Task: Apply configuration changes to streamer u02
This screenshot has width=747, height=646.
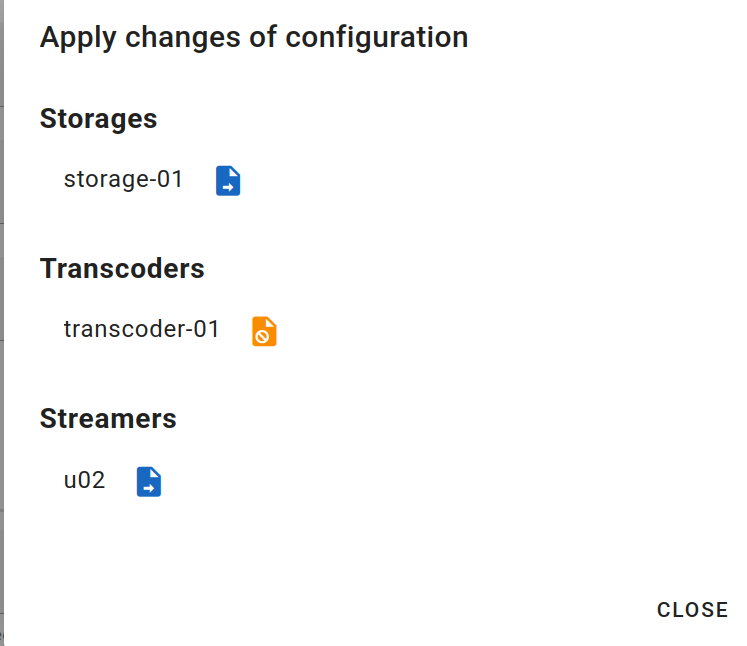Action: [149, 481]
